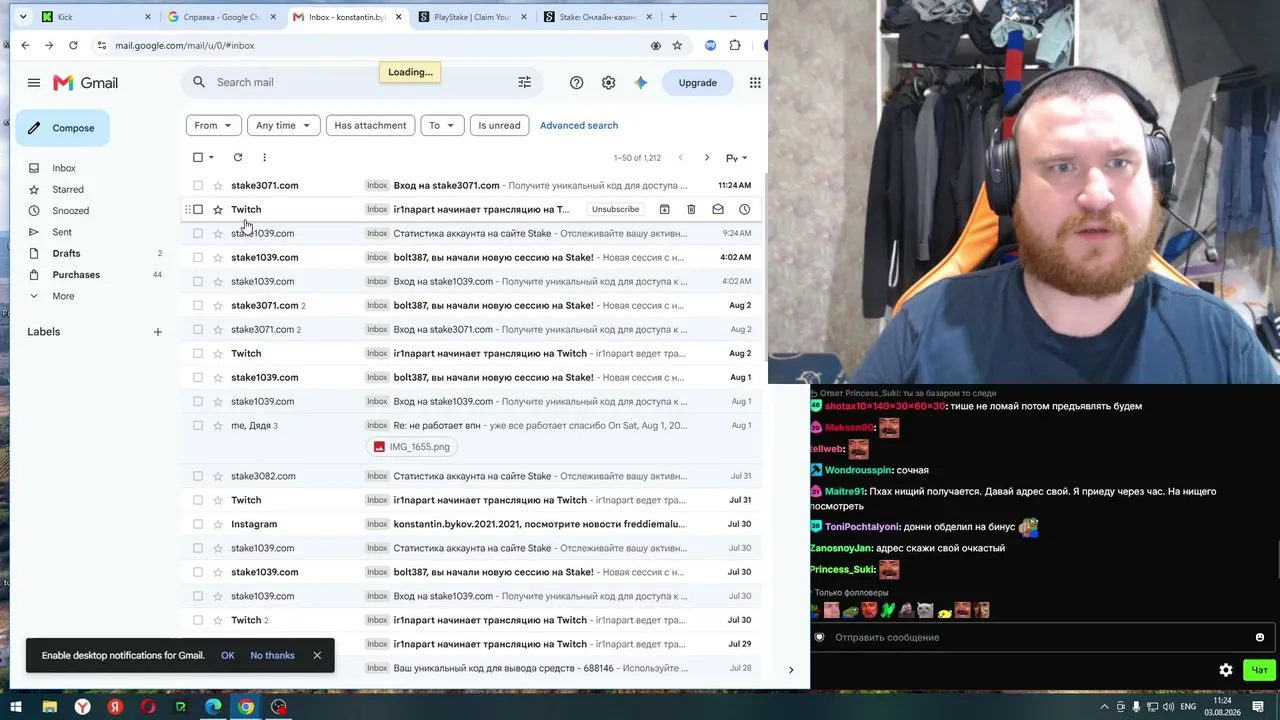Image resolution: width=1280 pixels, height=720 pixels.
Task: Select the 11:24 AM stake3071.com email checkbox
Action: point(198,185)
